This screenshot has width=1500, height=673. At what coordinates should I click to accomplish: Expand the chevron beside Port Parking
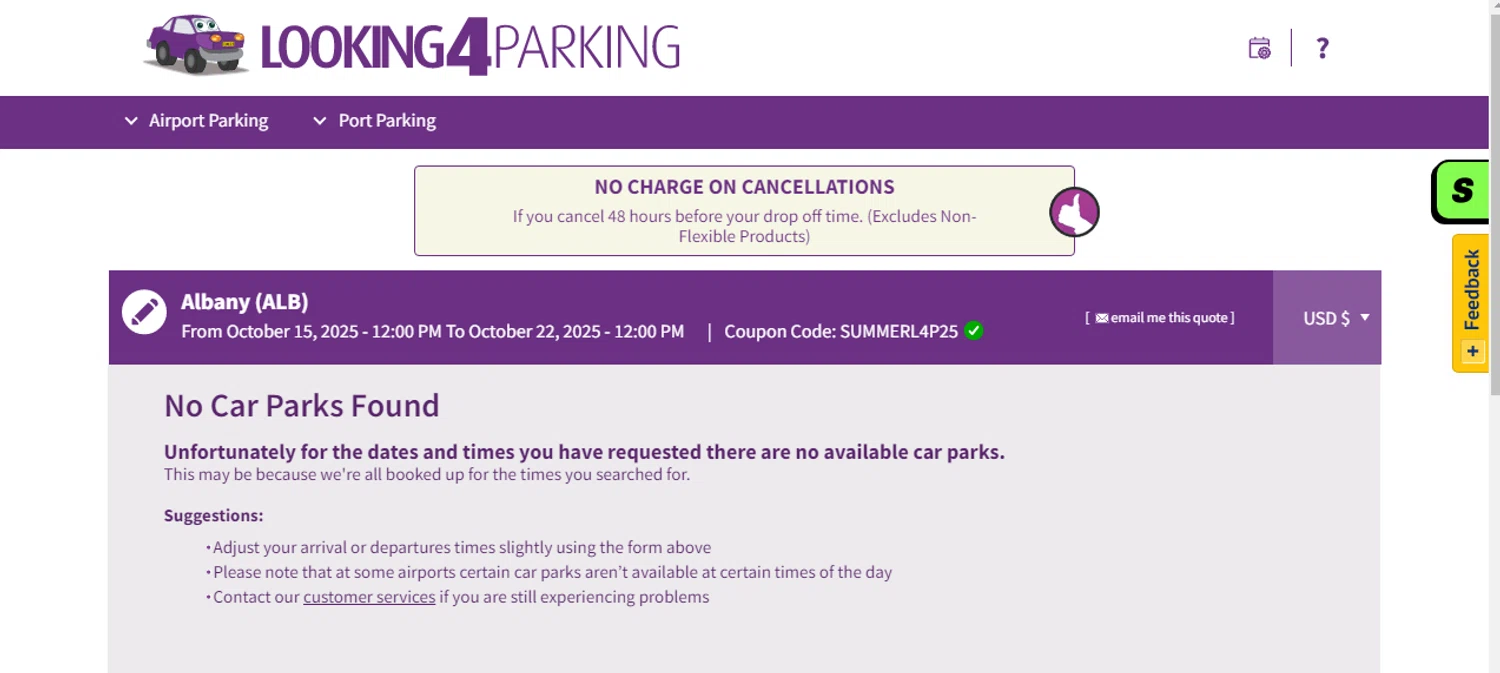(320, 121)
